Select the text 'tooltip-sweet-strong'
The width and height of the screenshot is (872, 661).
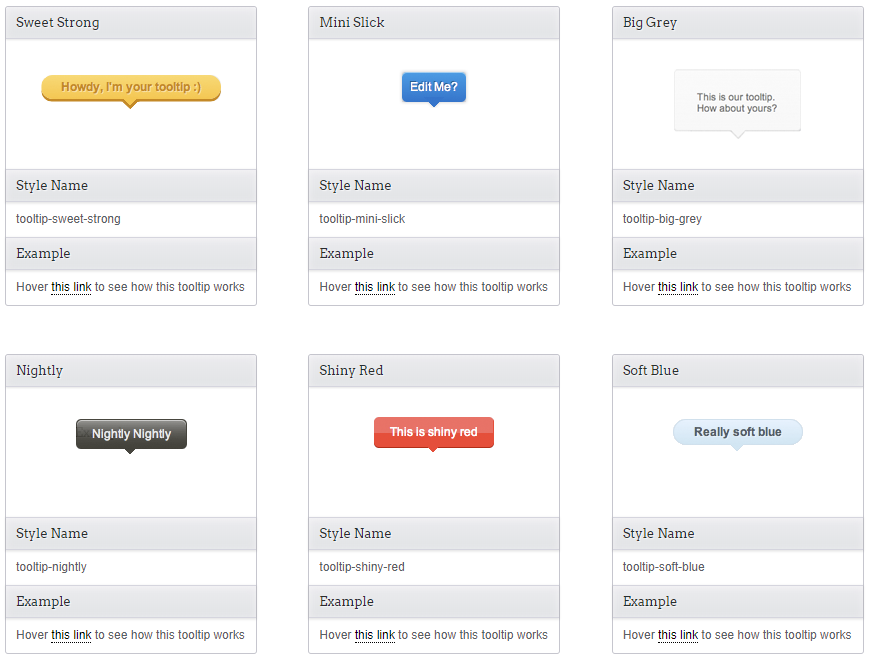coord(68,219)
